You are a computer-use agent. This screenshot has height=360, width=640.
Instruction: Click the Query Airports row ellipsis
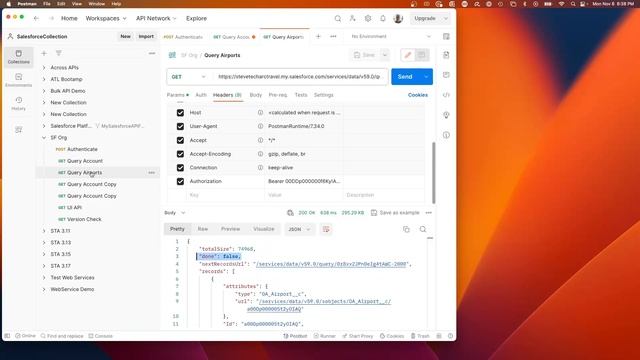click(x=151, y=173)
